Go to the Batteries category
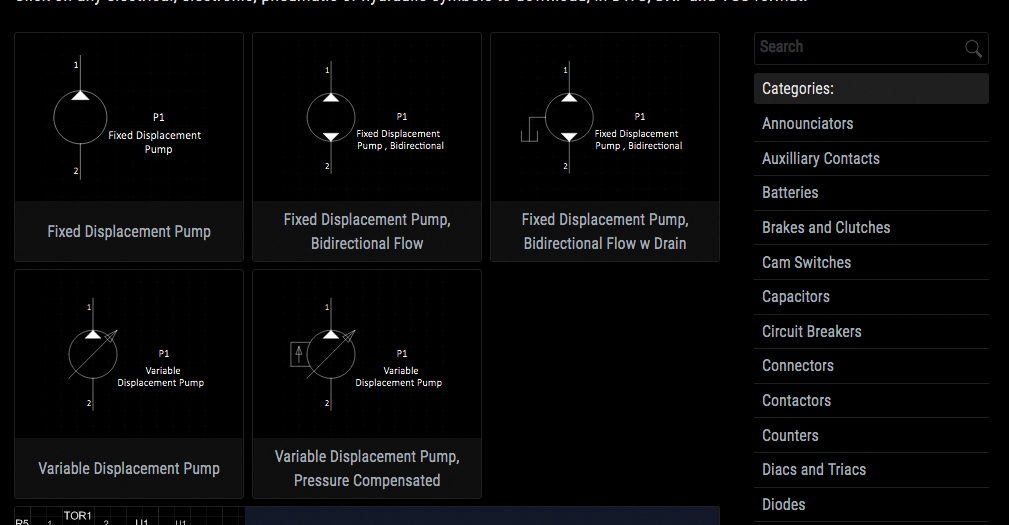 pos(790,193)
